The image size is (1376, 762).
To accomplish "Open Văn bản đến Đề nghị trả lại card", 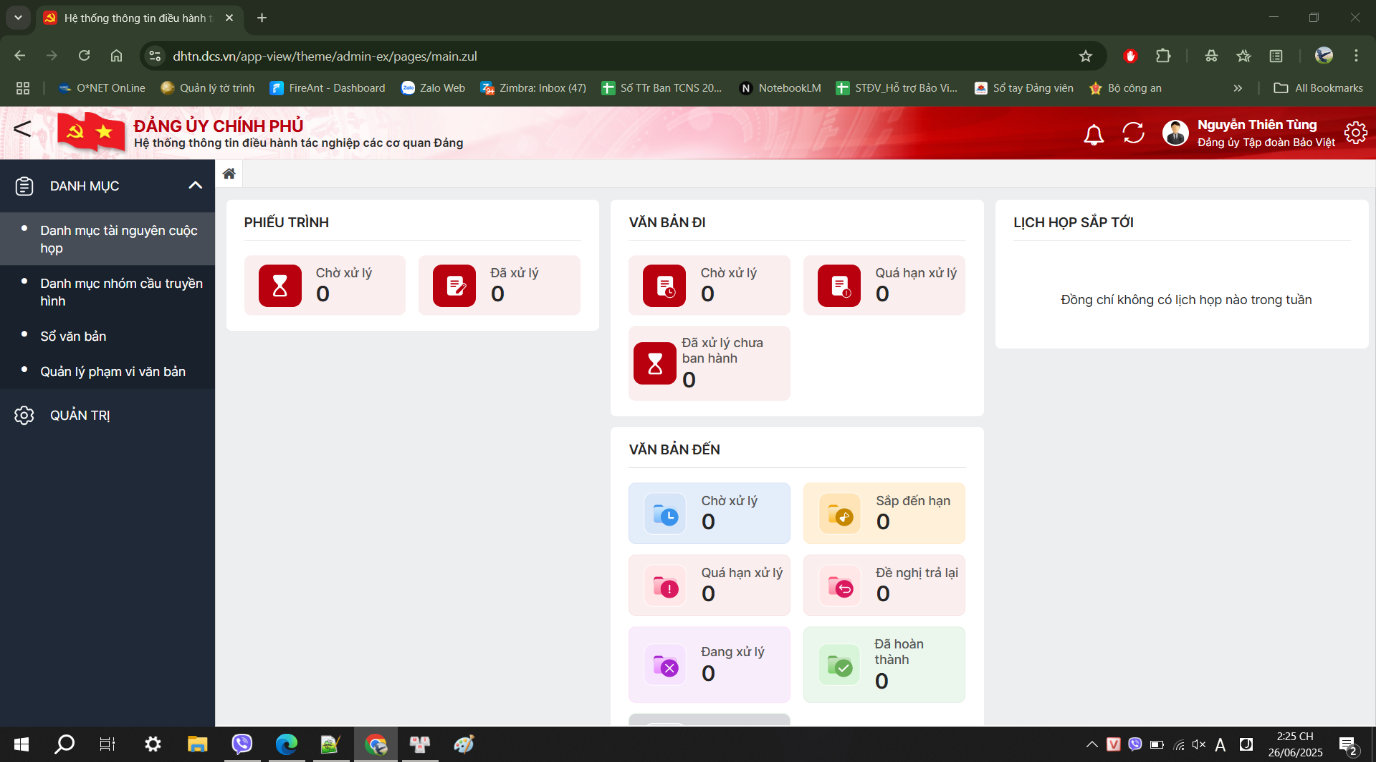I will (884, 585).
